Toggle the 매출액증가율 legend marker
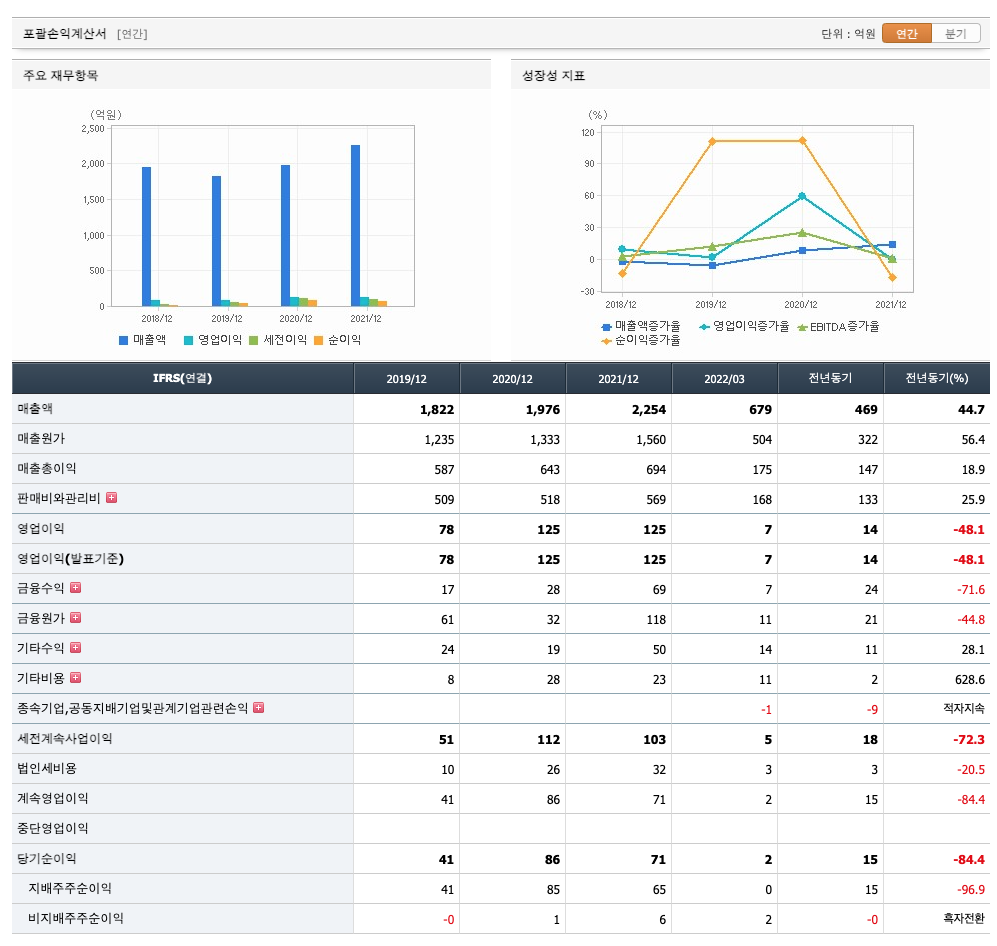The image size is (997, 946). click(607, 327)
